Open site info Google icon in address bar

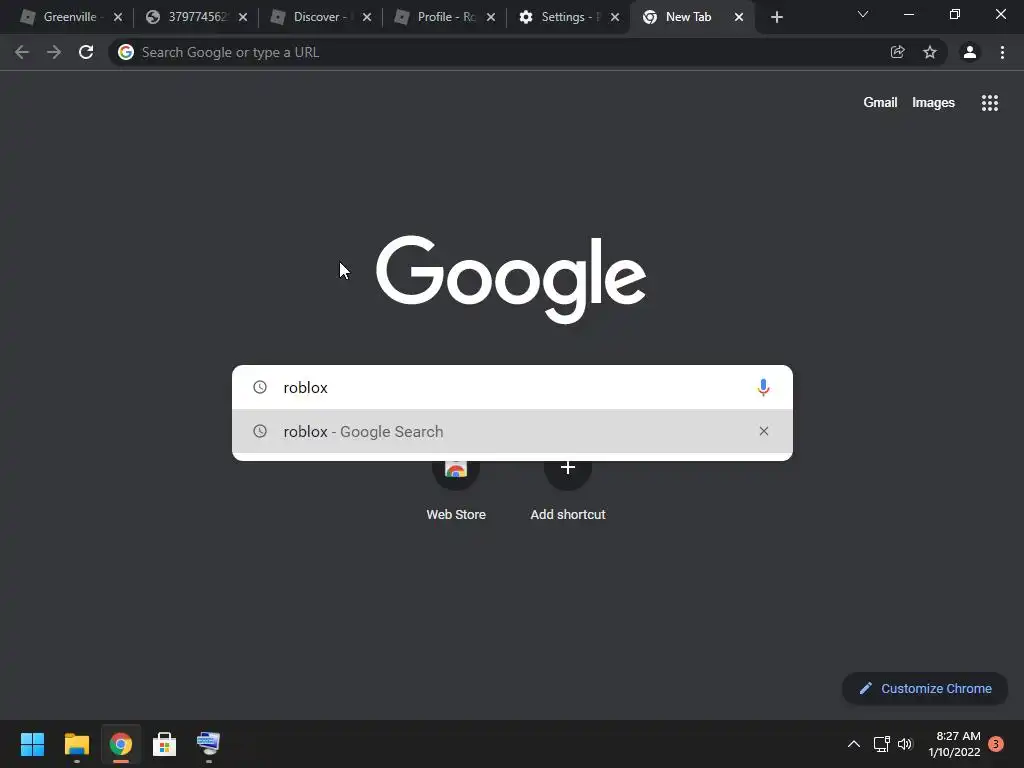pos(126,52)
